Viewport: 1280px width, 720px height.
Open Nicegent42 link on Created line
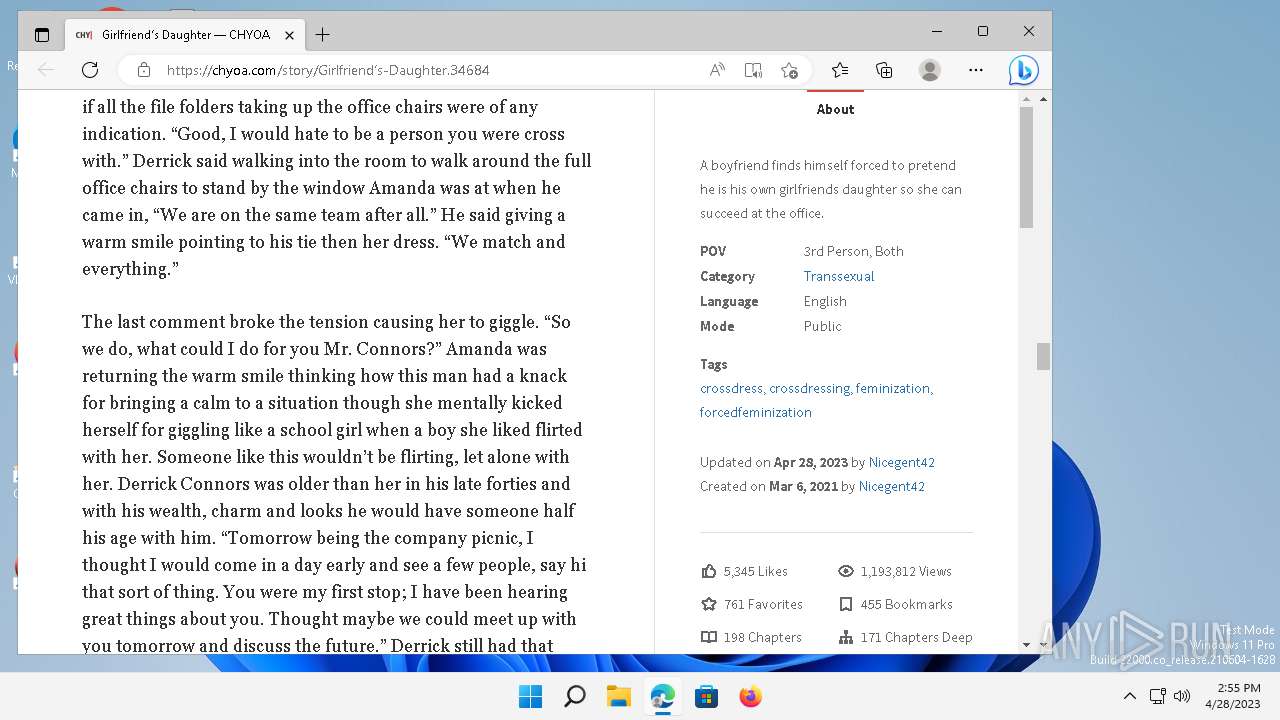[x=891, y=486]
